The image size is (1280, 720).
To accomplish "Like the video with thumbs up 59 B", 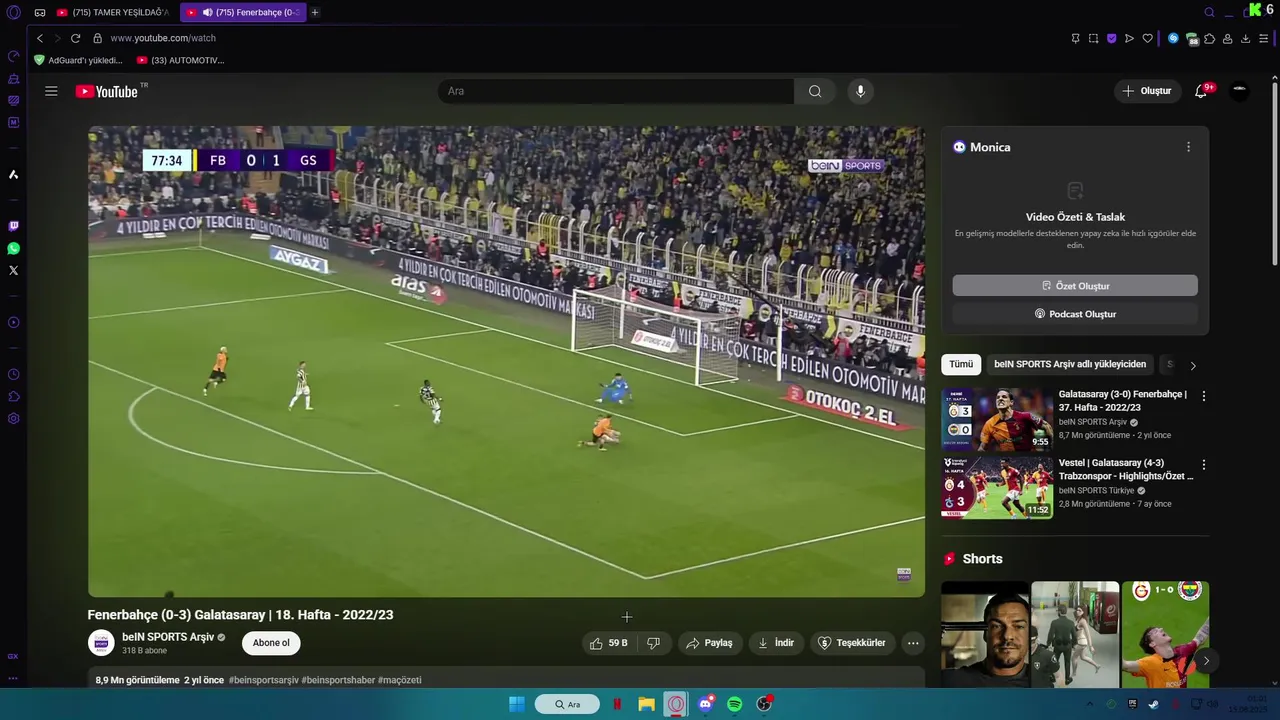I will click(608, 643).
